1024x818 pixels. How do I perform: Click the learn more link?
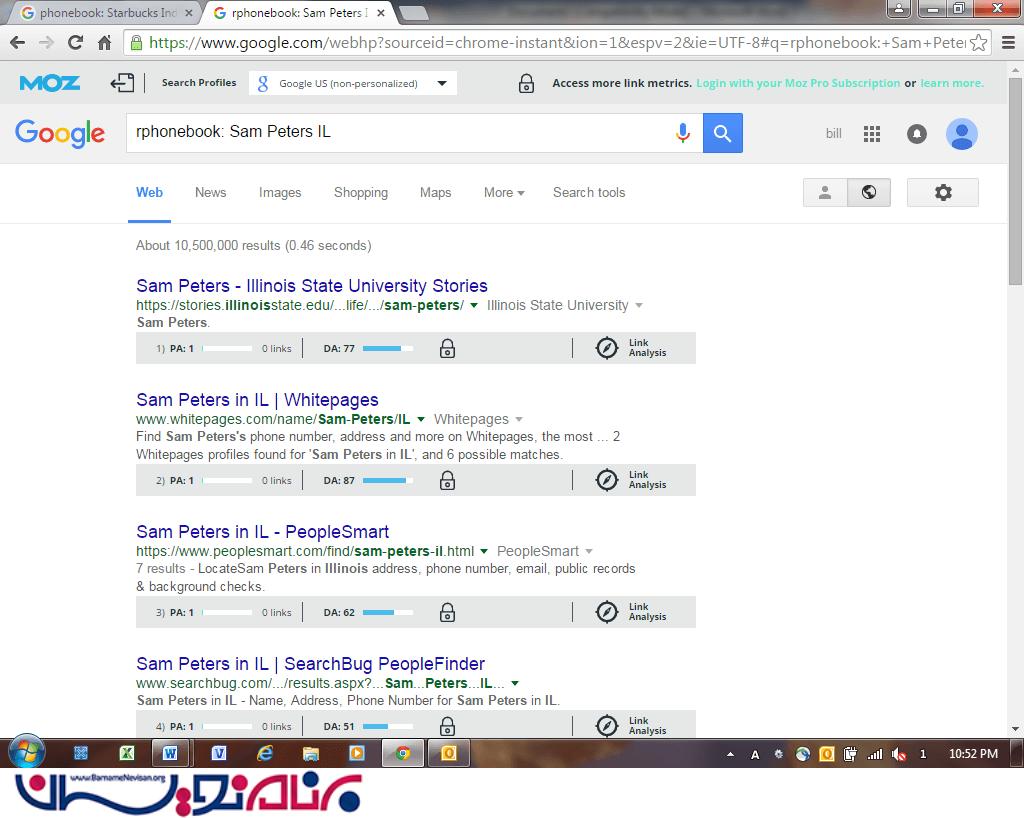point(952,83)
